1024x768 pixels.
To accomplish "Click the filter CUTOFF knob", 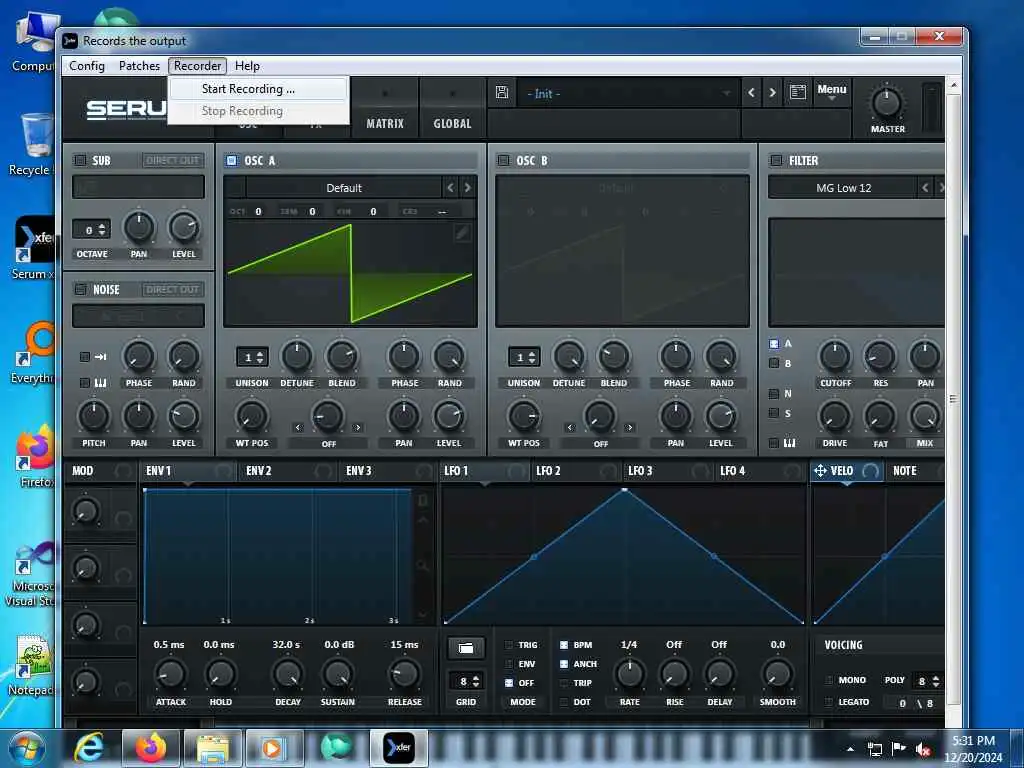I will (x=835, y=357).
